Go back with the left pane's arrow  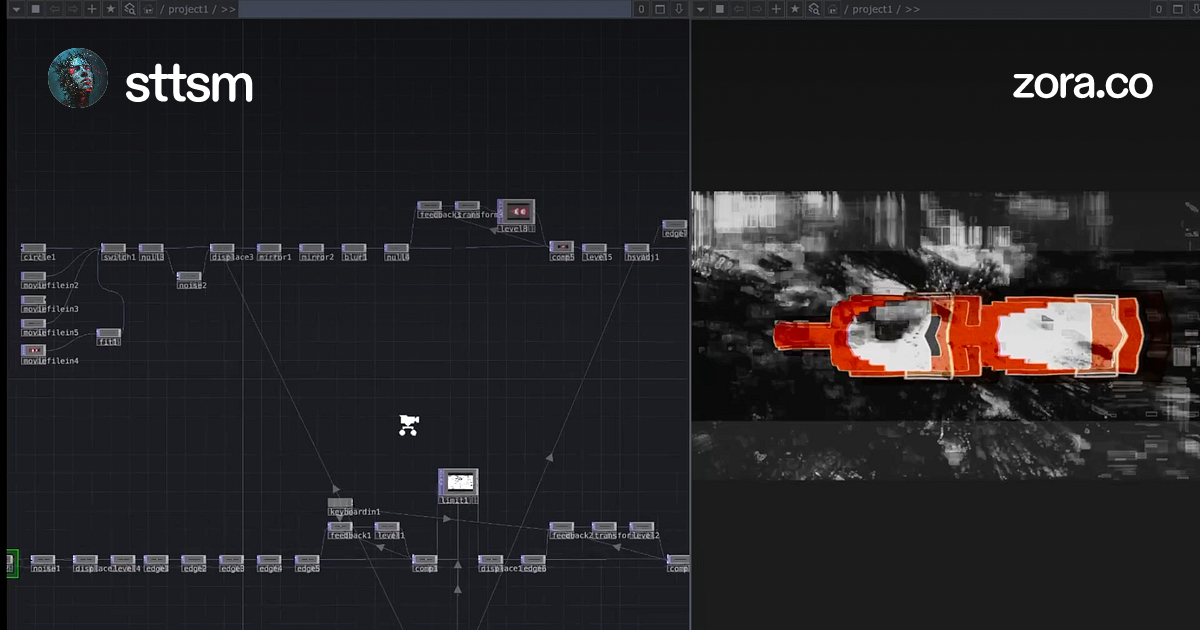pyautogui.click(x=54, y=9)
